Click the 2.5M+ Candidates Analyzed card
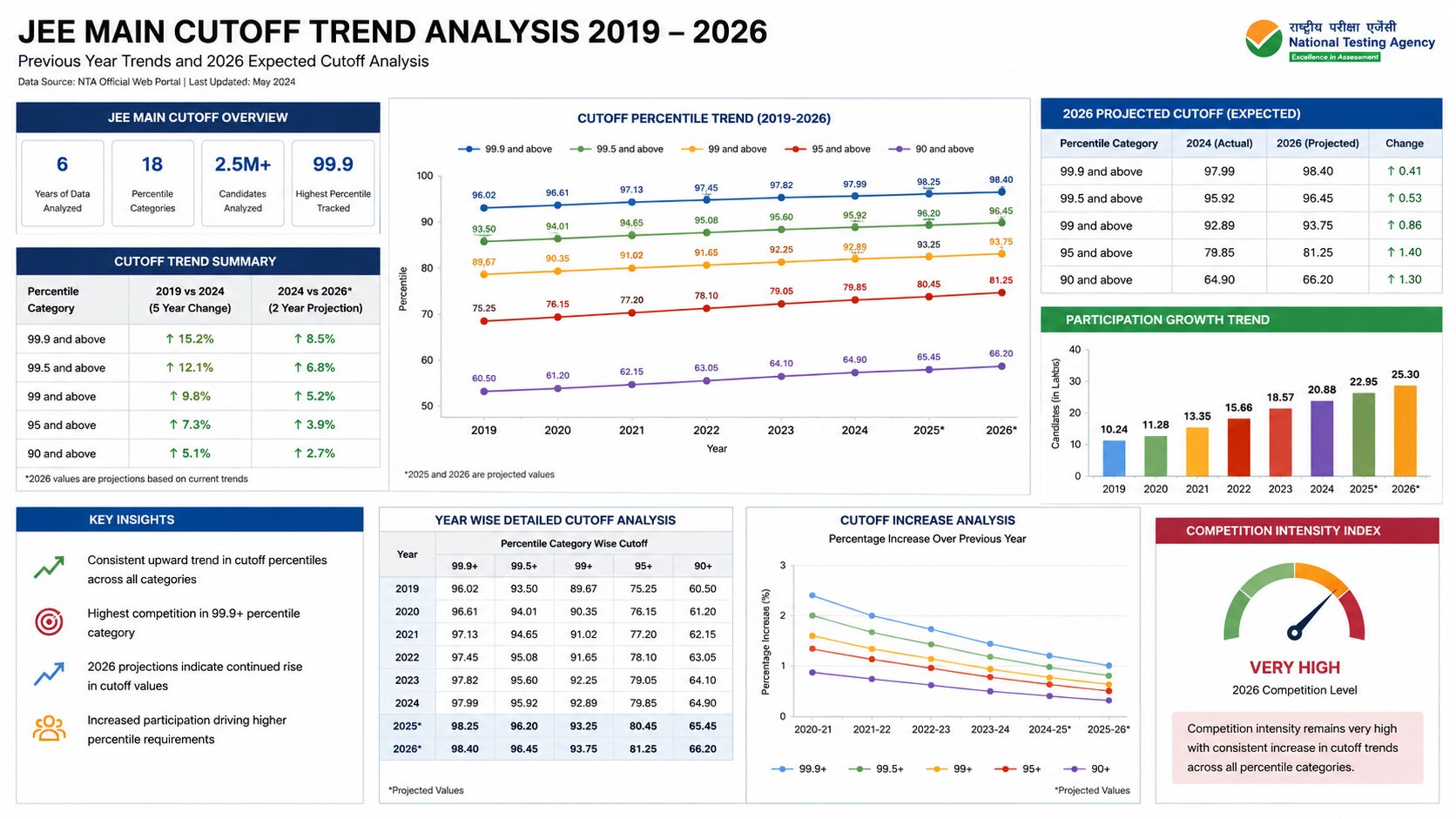Image resolution: width=1456 pixels, height=819 pixels. (x=243, y=183)
